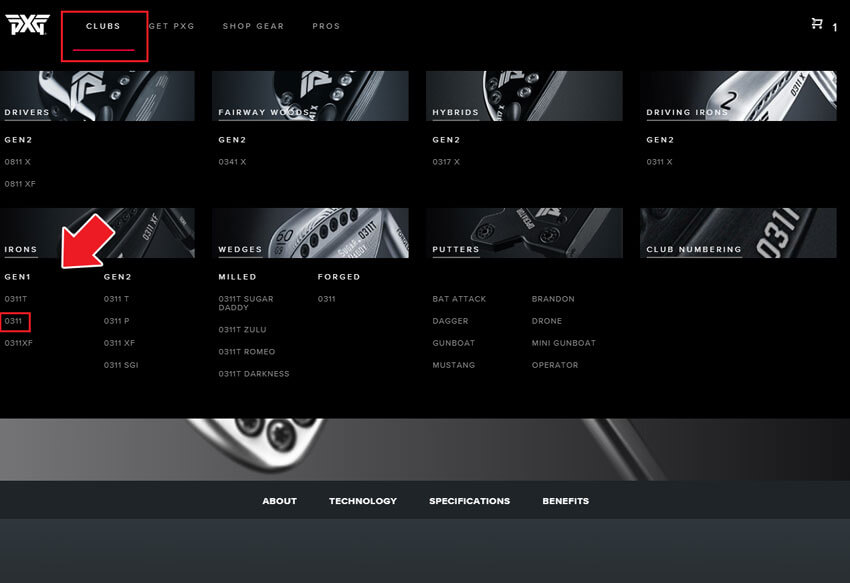Select the Drivers category banner
Viewport: 850px width, 583px height.
pyautogui.click(x=97, y=96)
